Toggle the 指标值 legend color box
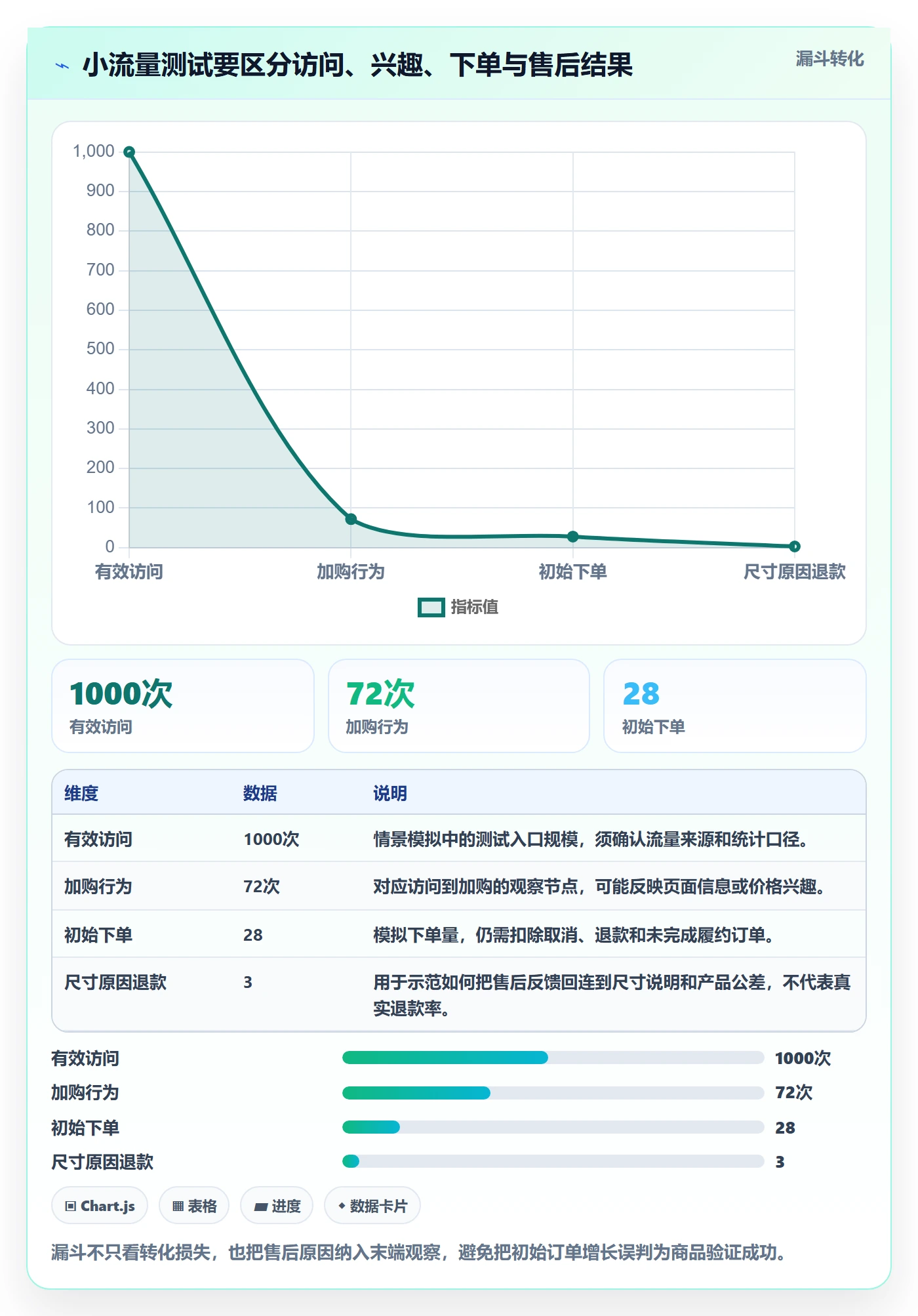This screenshot has width=918, height=1316. pos(431,607)
